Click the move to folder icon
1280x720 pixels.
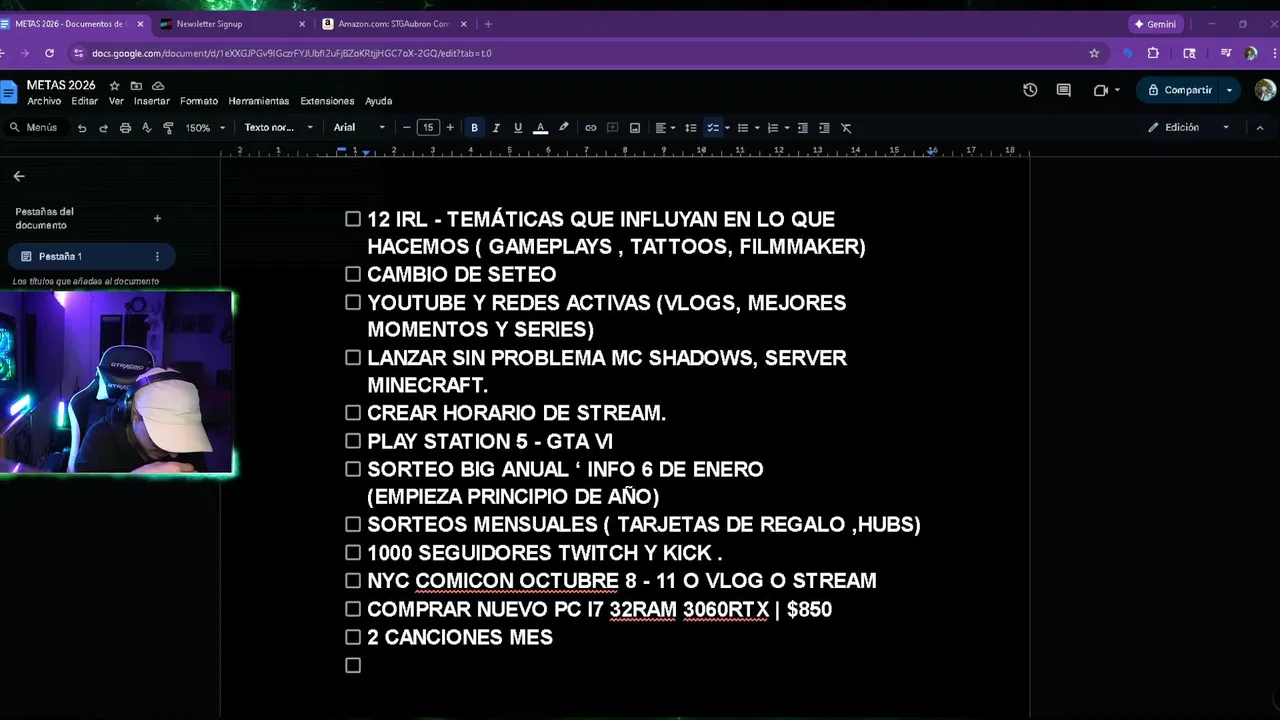pyautogui.click(x=136, y=86)
